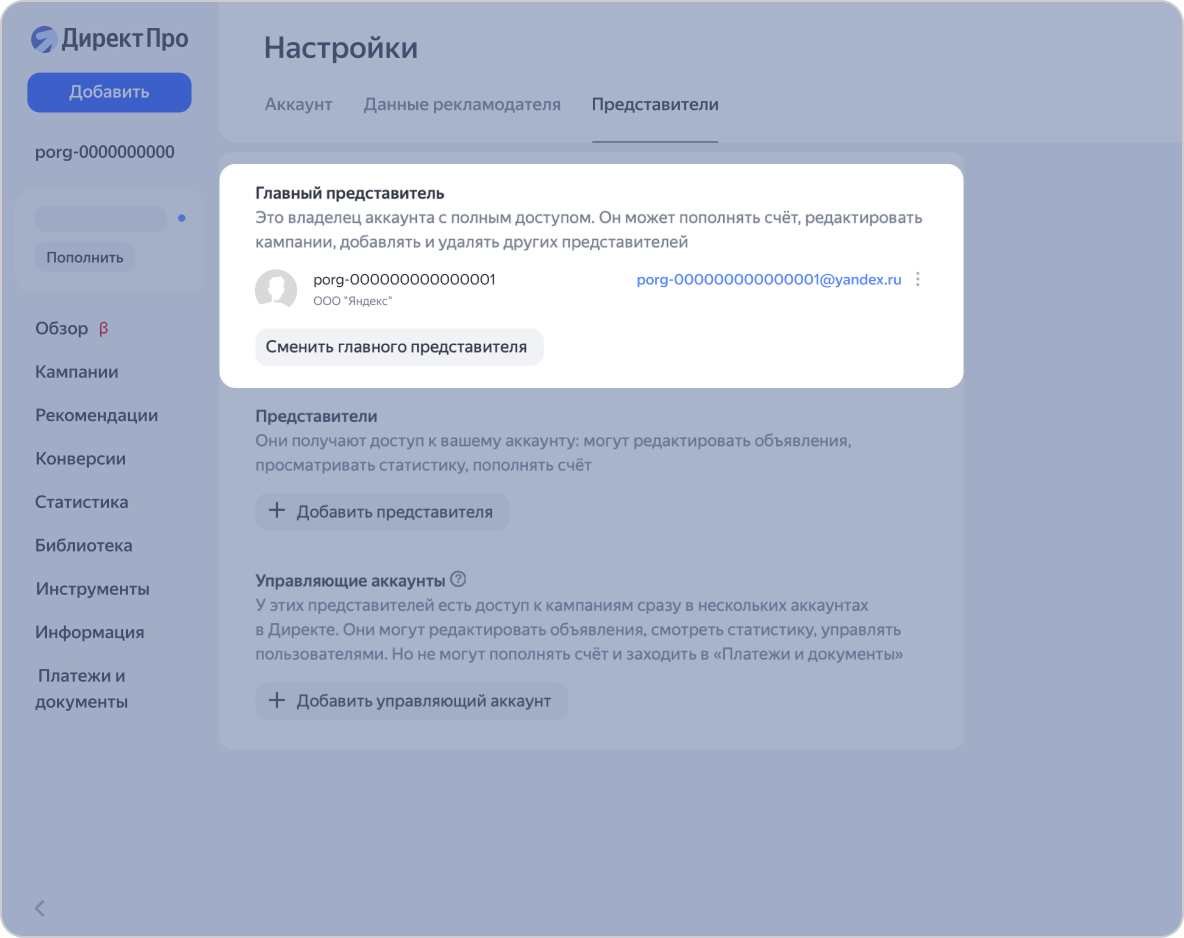
Task: Collapse the sidebar with the left chevron
Action: coord(40,908)
